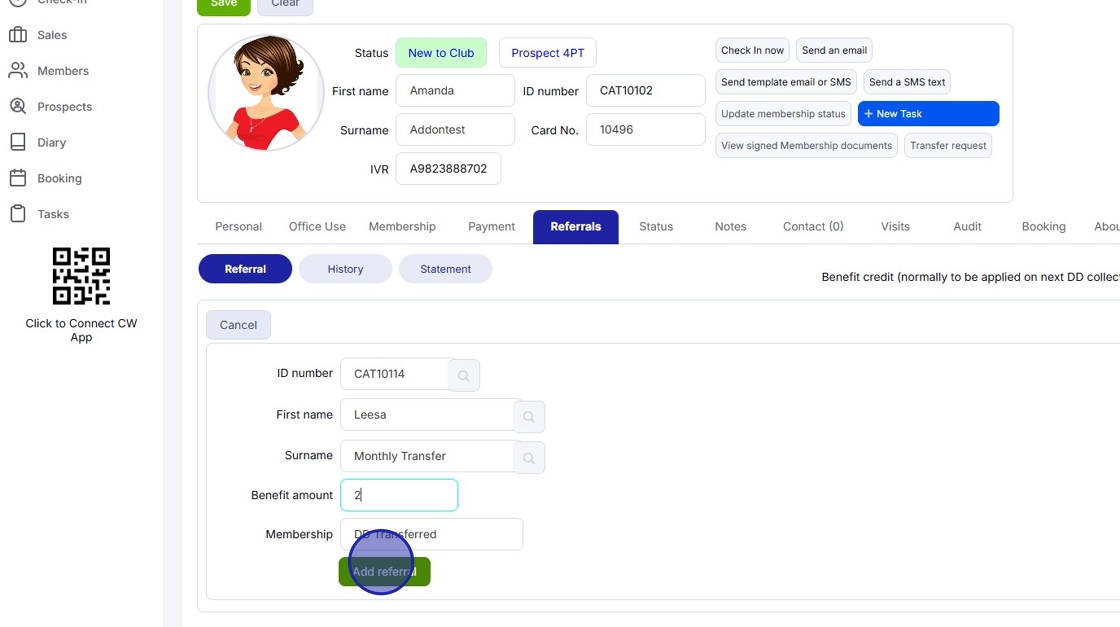Click the Members people icon
The image size is (1120, 627).
pyautogui.click(x=18, y=70)
